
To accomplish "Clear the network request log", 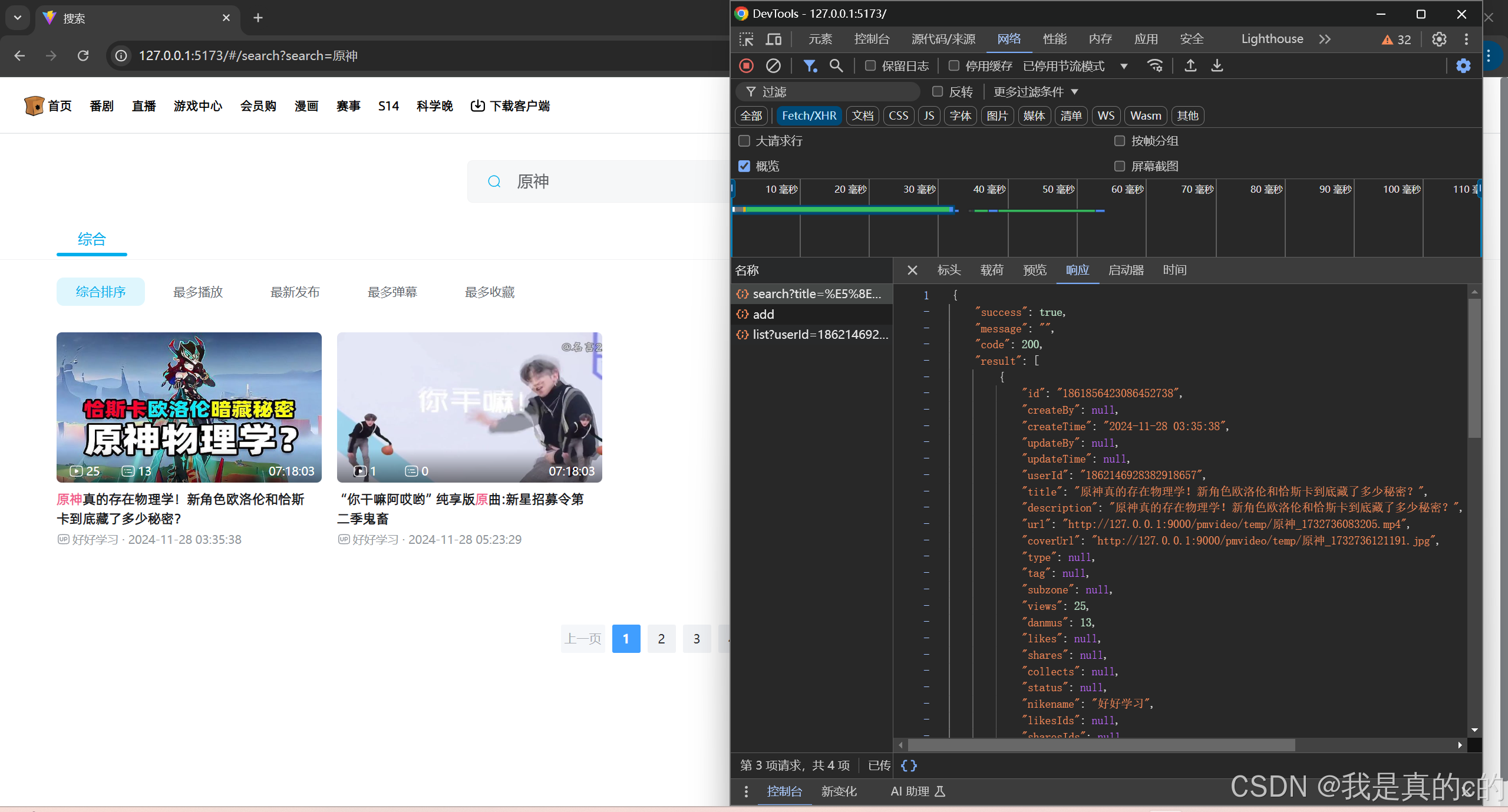I will pyautogui.click(x=772, y=65).
